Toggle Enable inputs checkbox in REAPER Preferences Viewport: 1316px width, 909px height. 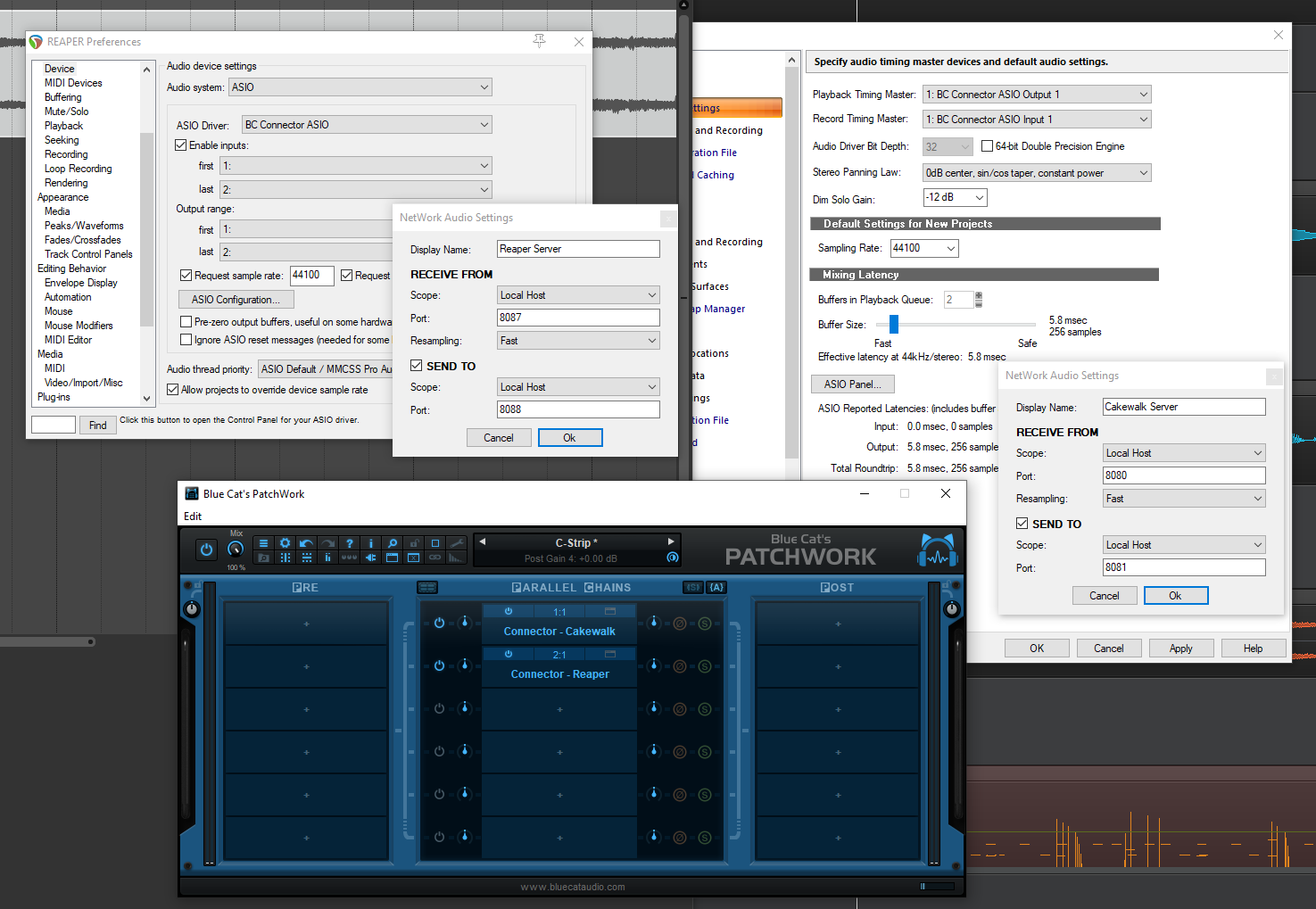[181, 145]
